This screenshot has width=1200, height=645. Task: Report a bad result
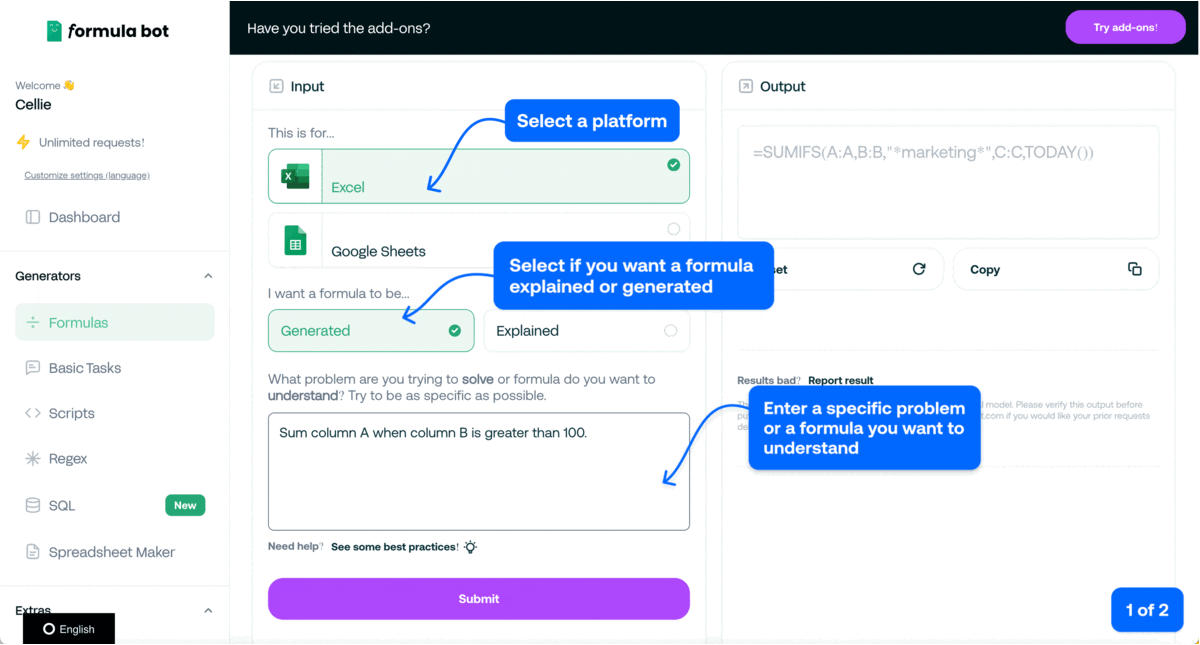click(x=841, y=380)
